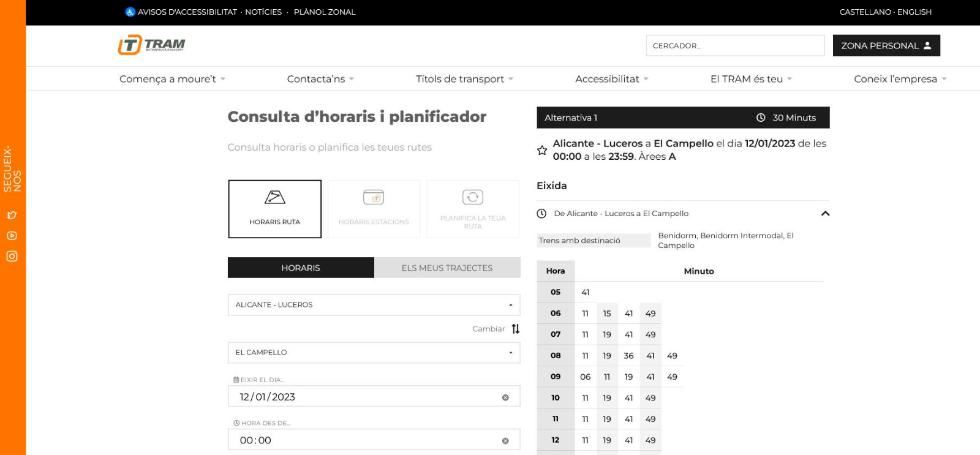Image resolution: width=980 pixels, height=455 pixels.
Task: Switch to Els Meus Trajectes tab
Action: [447, 267]
